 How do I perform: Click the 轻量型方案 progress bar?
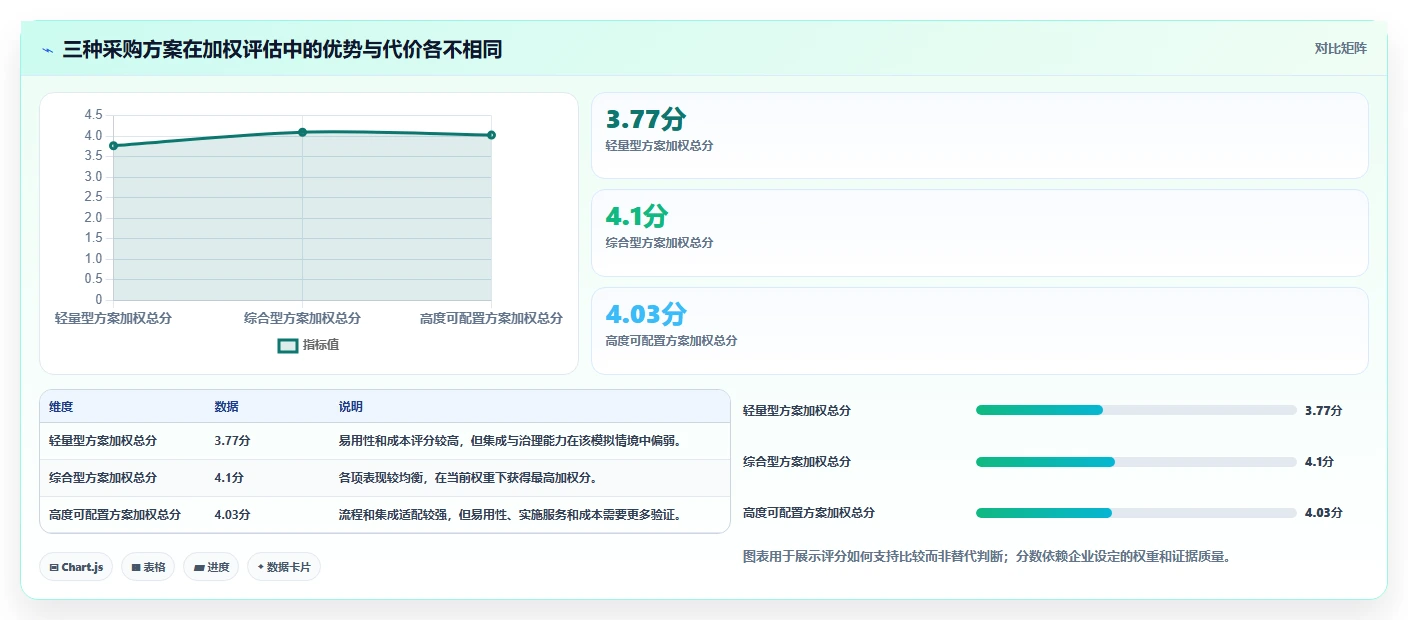click(1136, 410)
